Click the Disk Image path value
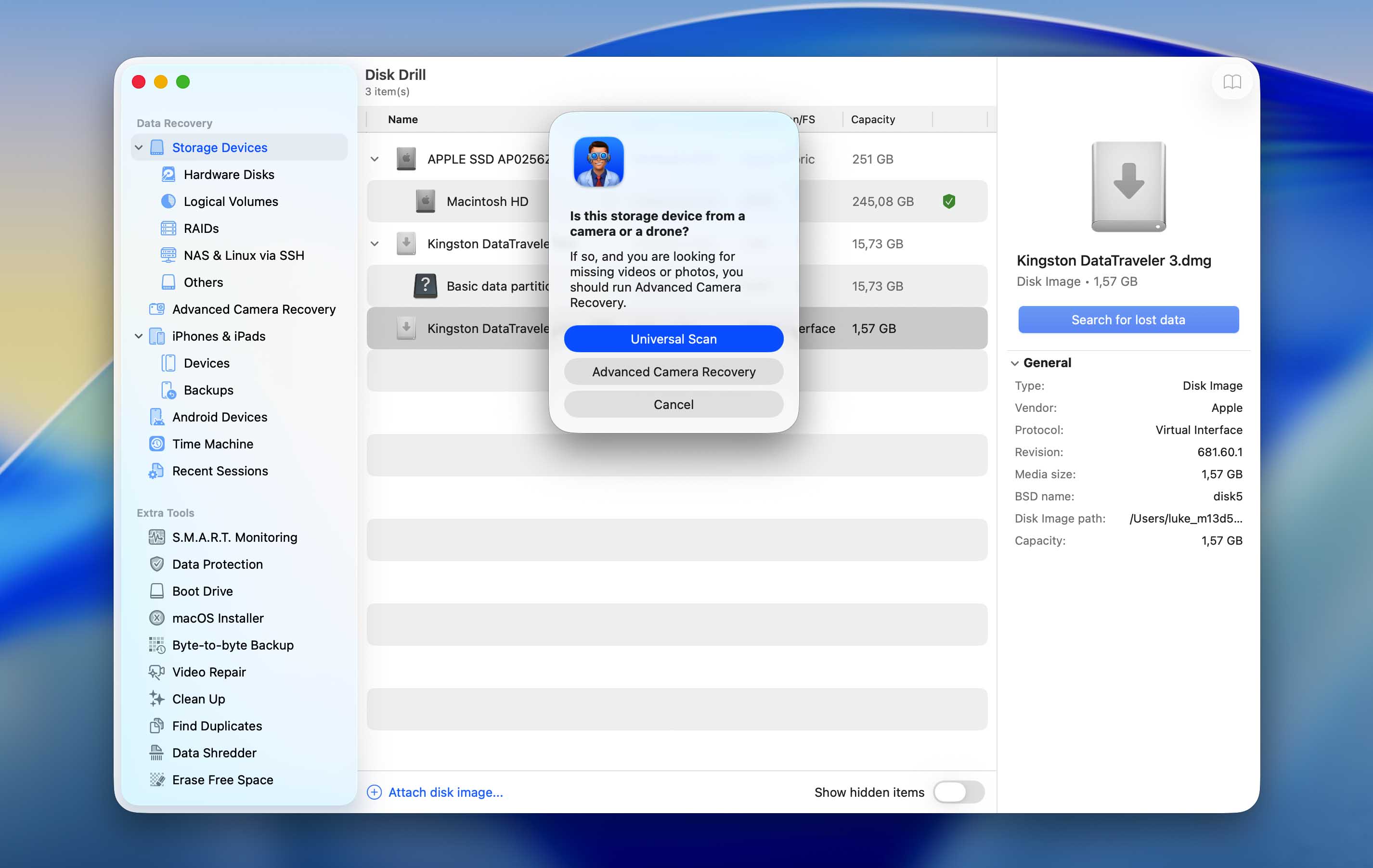 pyautogui.click(x=1186, y=519)
